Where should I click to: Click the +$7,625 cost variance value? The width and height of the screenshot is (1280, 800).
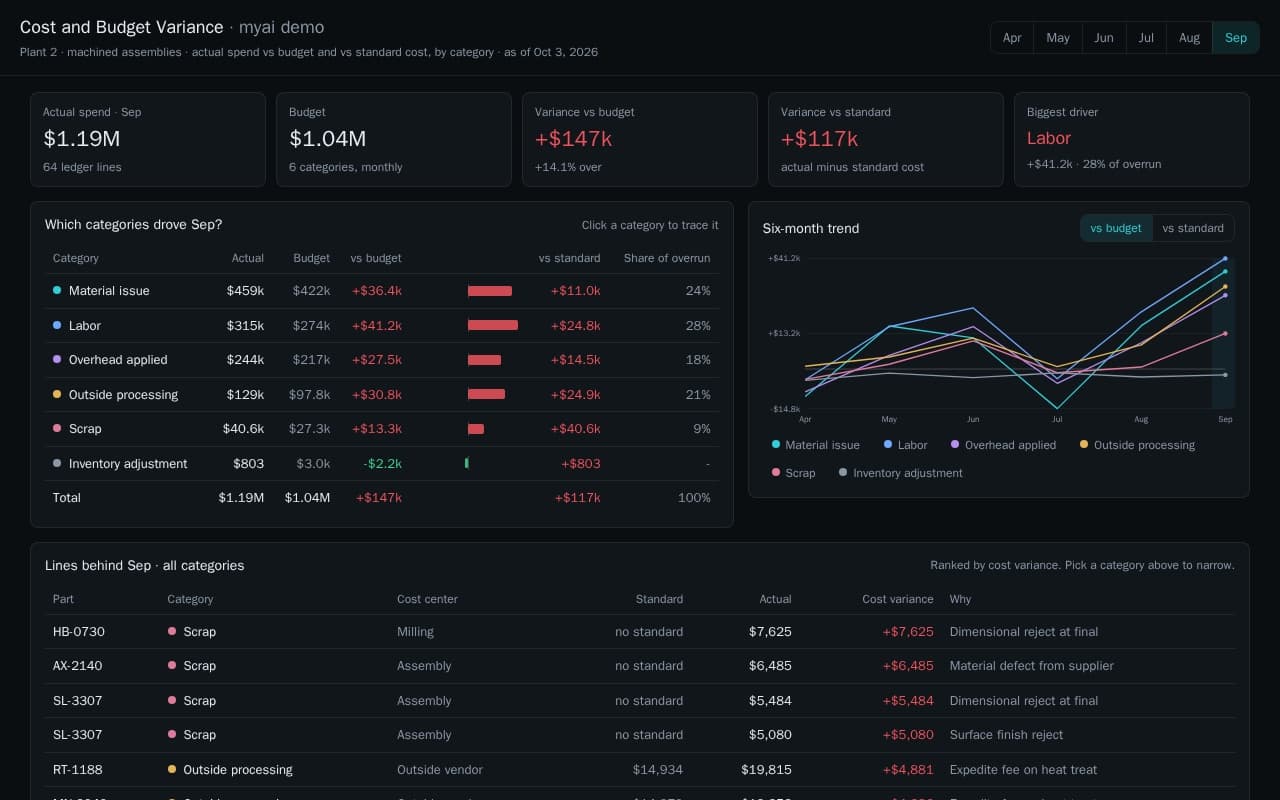click(908, 632)
